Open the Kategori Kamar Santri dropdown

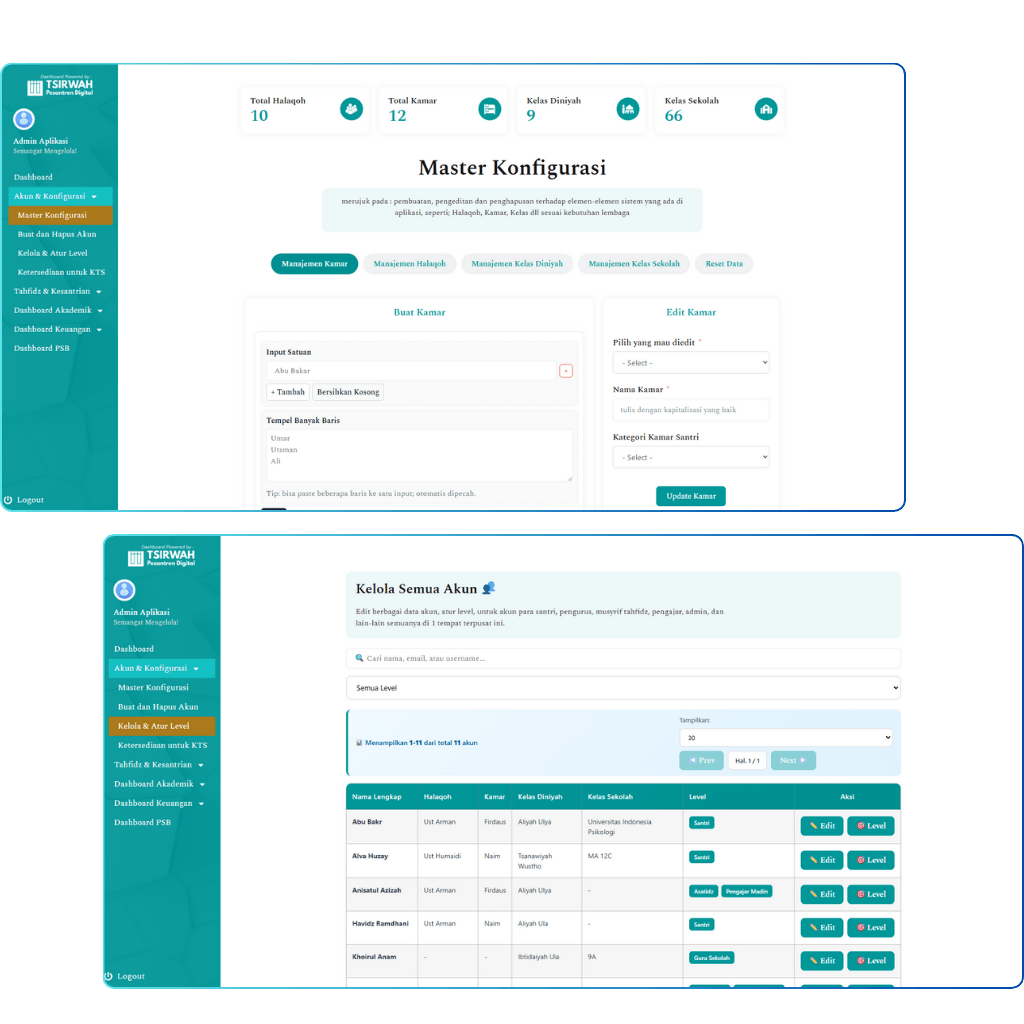click(691, 457)
